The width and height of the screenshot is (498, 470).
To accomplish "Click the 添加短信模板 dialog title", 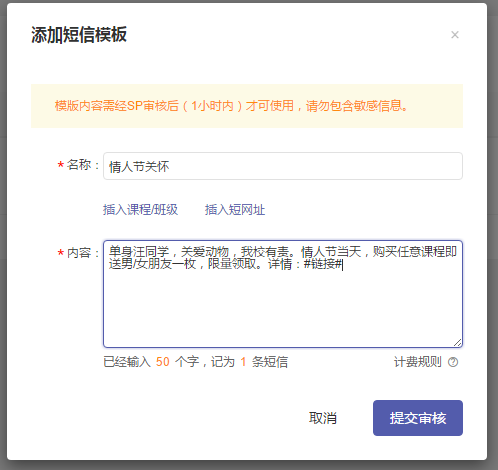I will 79,35.
